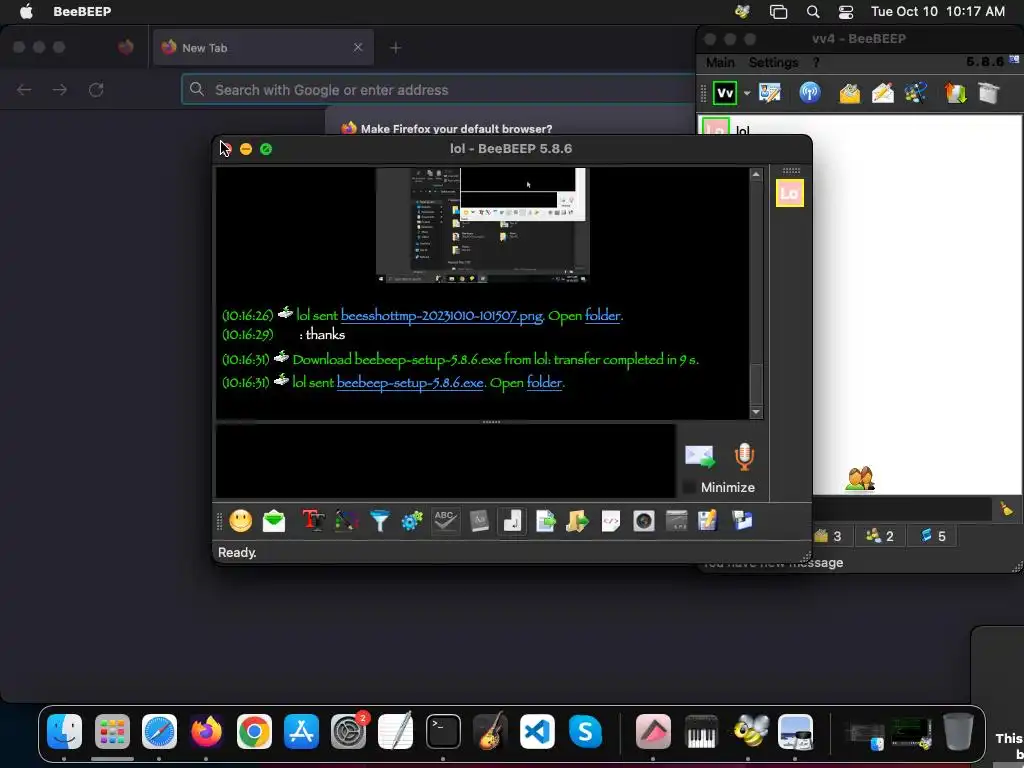Click the Firefox reload button

[96, 90]
